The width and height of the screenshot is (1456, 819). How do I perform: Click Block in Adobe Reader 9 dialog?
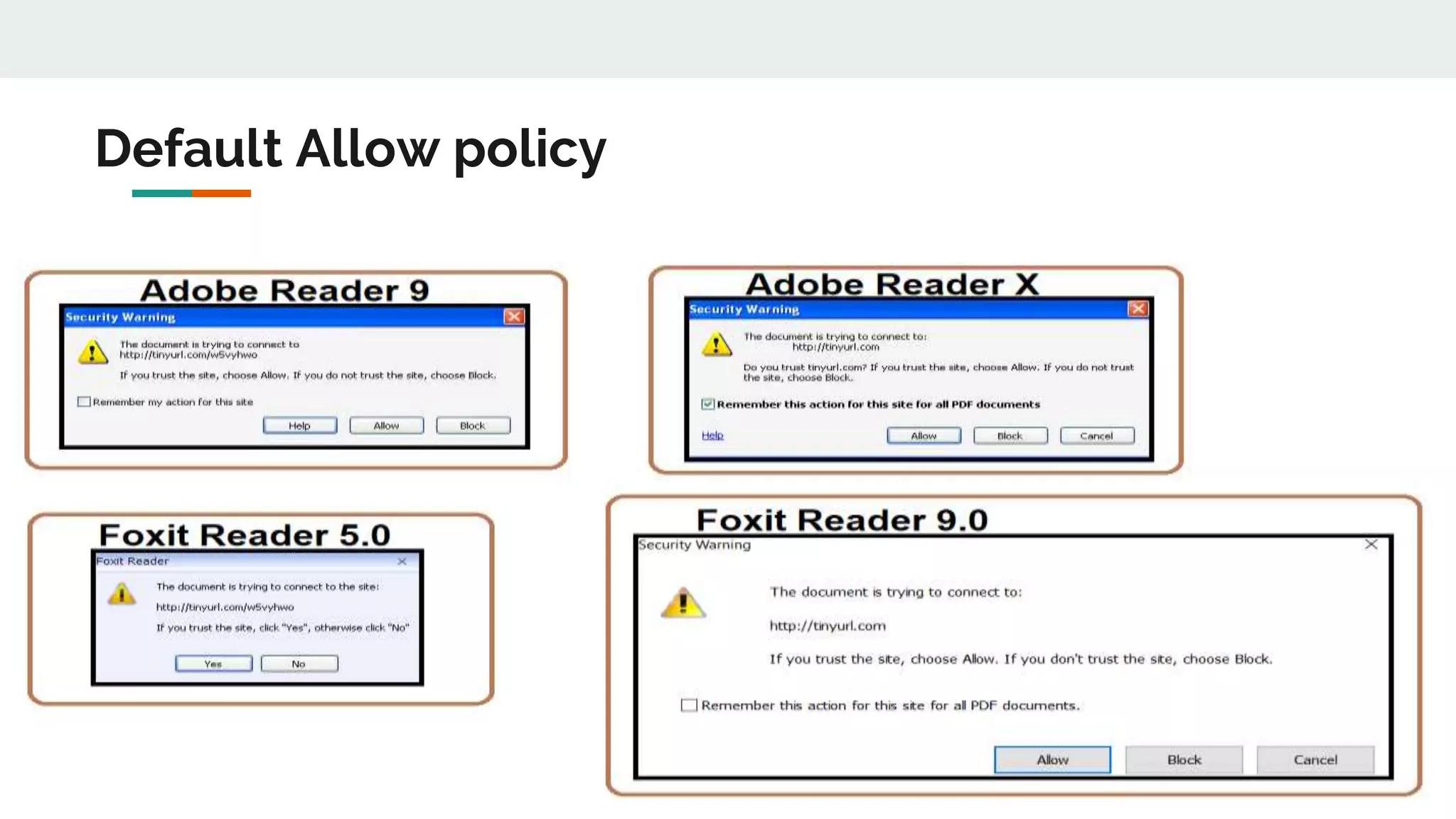point(473,425)
